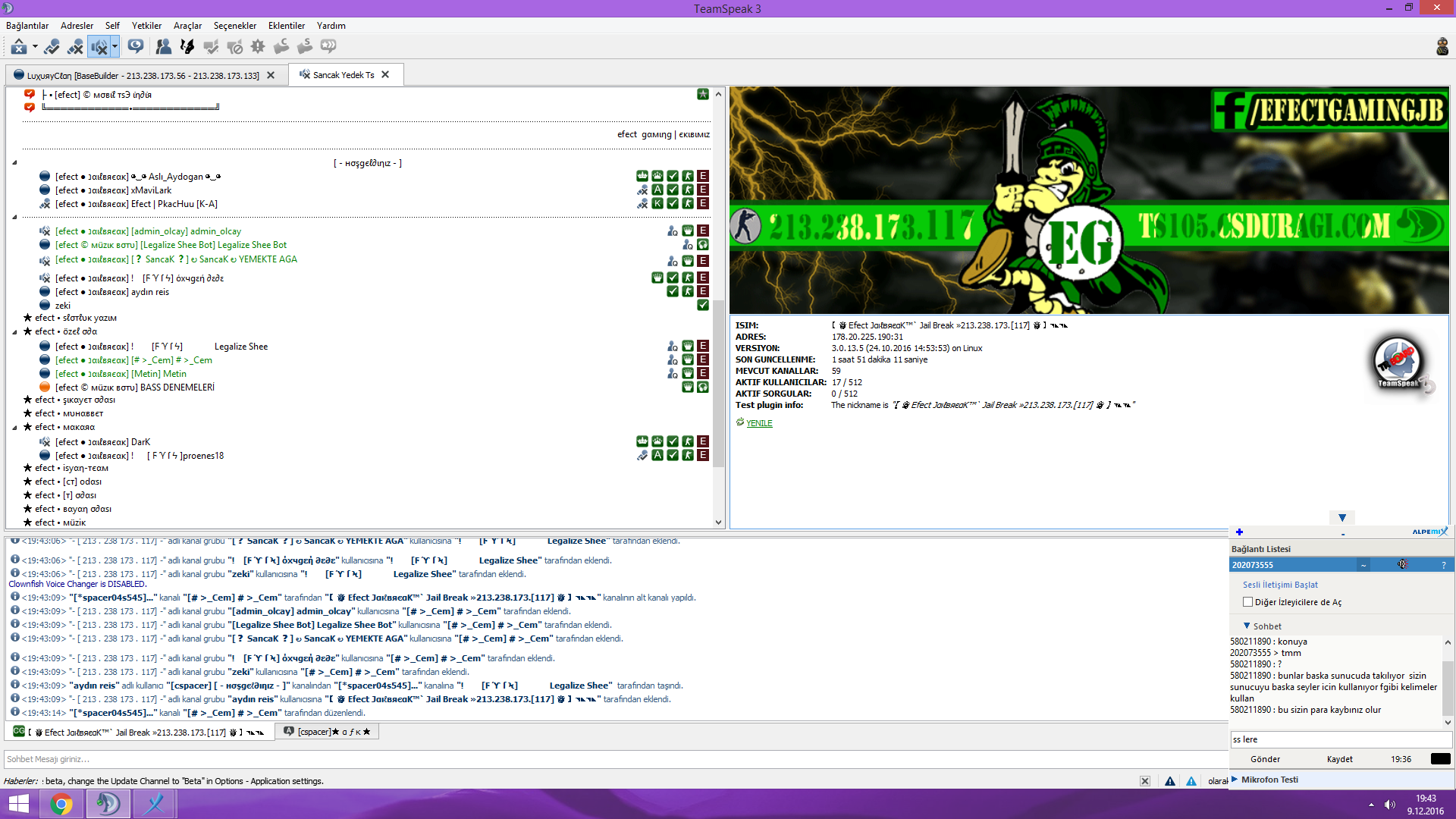Image resolution: width=1456 pixels, height=819 pixels.
Task: Click the Disconnect from server toolbar icon
Action: pos(75,47)
